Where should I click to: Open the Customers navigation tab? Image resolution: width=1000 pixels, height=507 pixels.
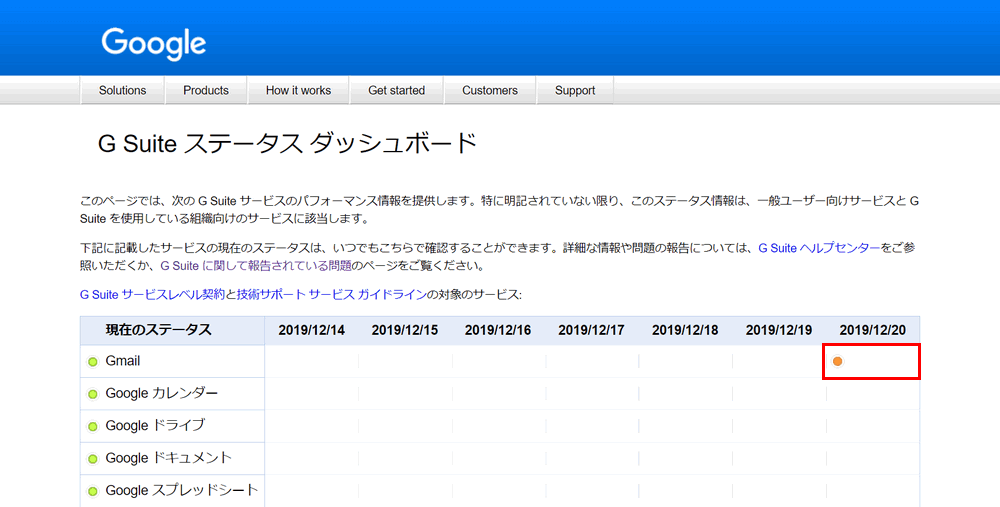[490, 90]
